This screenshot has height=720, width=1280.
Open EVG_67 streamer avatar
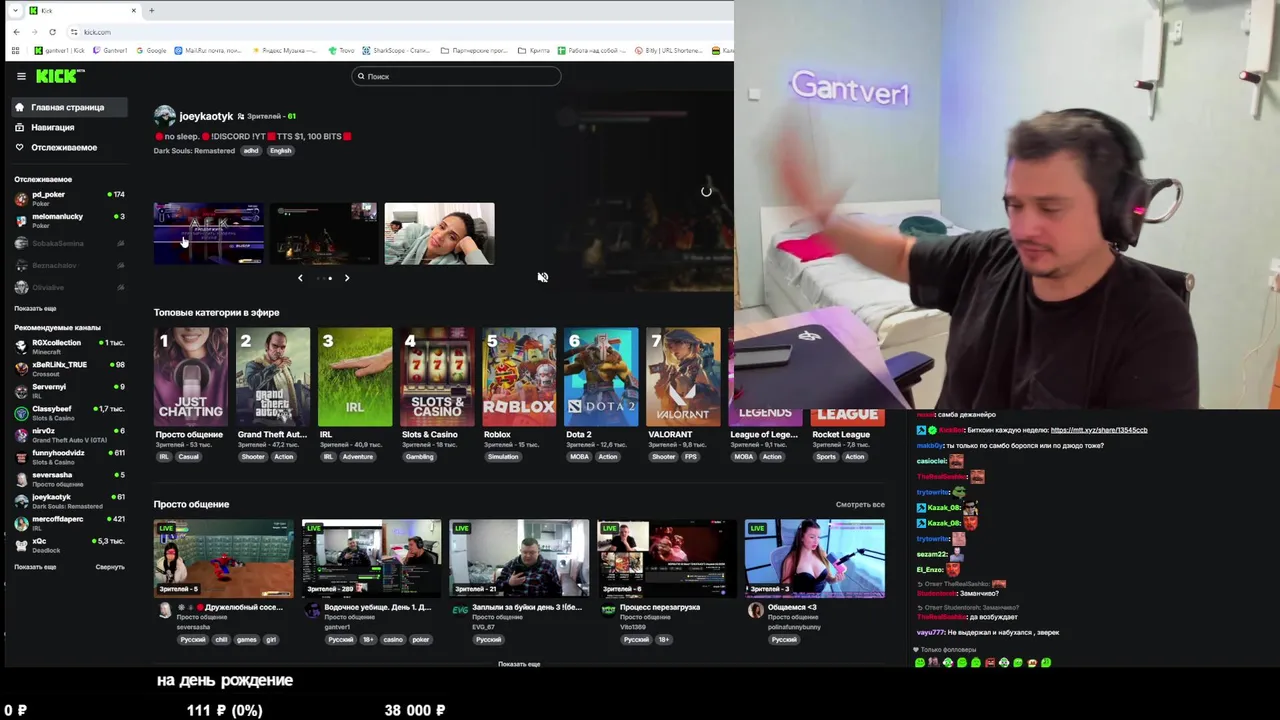point(460,610)
